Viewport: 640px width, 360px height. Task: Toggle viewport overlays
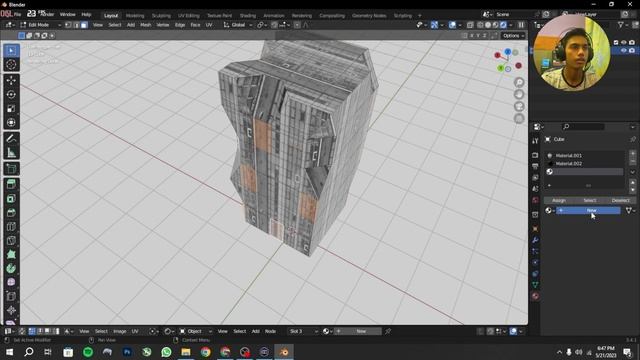point(452,25)
